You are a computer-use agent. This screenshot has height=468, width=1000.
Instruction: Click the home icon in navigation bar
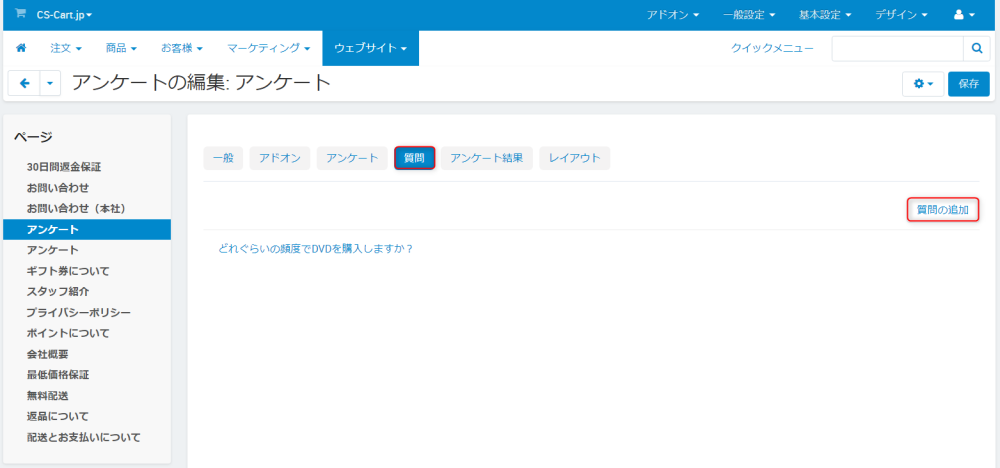tap(20, 48)
